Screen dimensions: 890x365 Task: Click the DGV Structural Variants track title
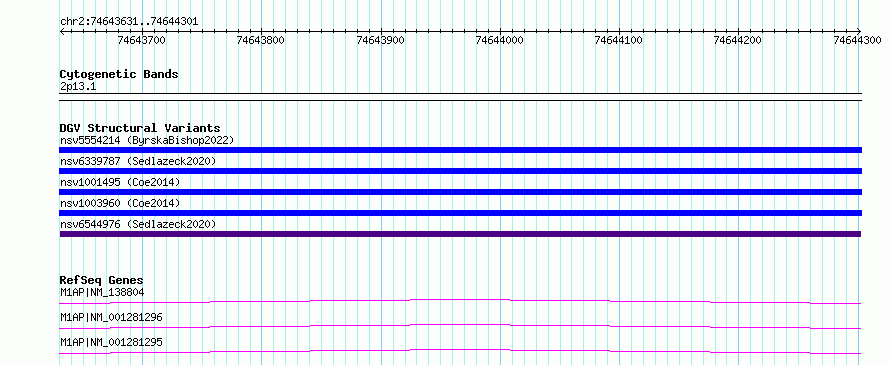click(x=140, y=128)
